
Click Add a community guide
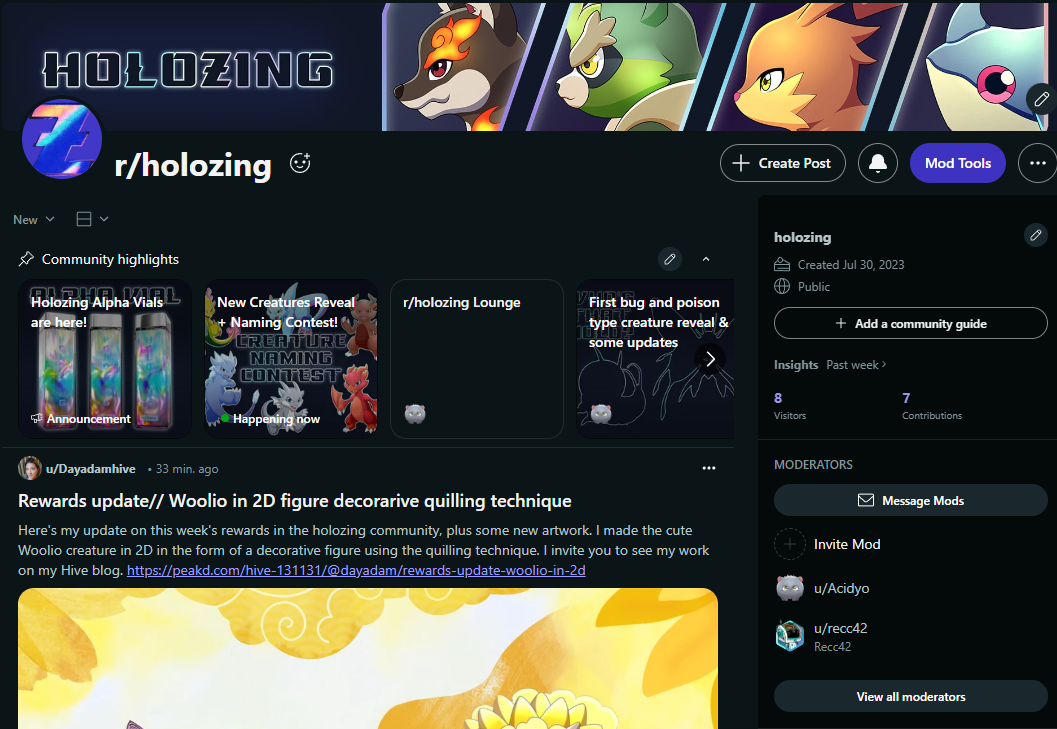(x=911, y=324)
